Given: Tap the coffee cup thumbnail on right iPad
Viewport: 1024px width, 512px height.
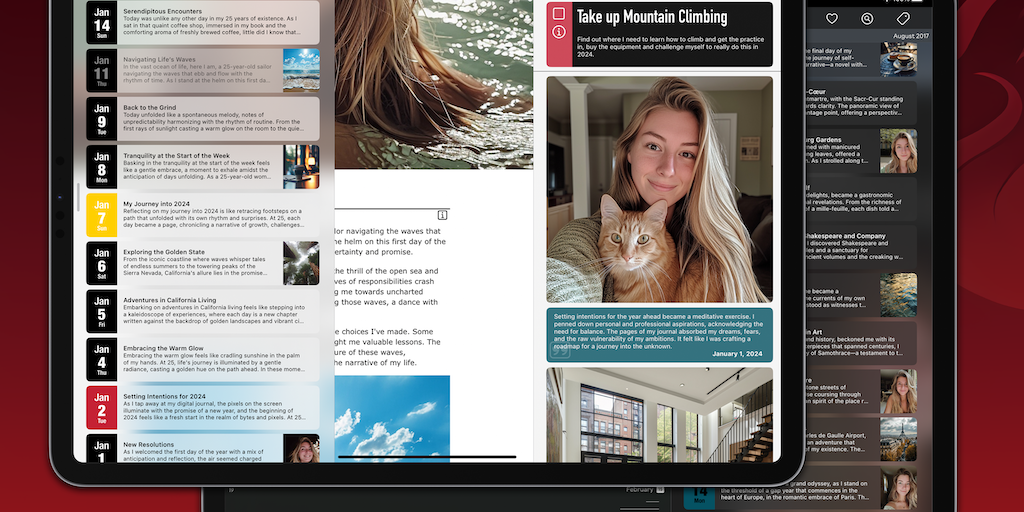Looking at the screenshot, I should point(899,59).
